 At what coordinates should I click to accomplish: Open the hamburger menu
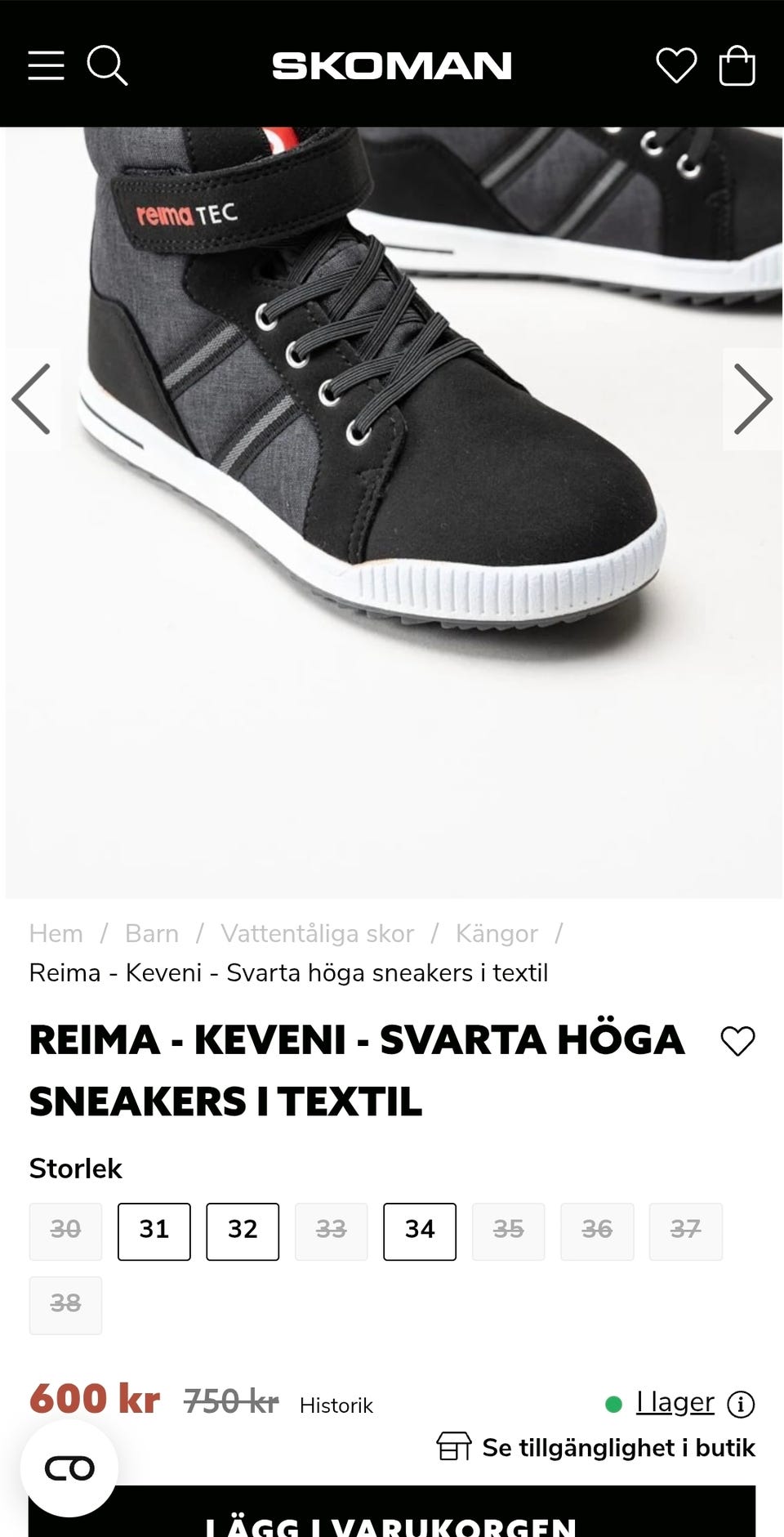tap(46, 65)
